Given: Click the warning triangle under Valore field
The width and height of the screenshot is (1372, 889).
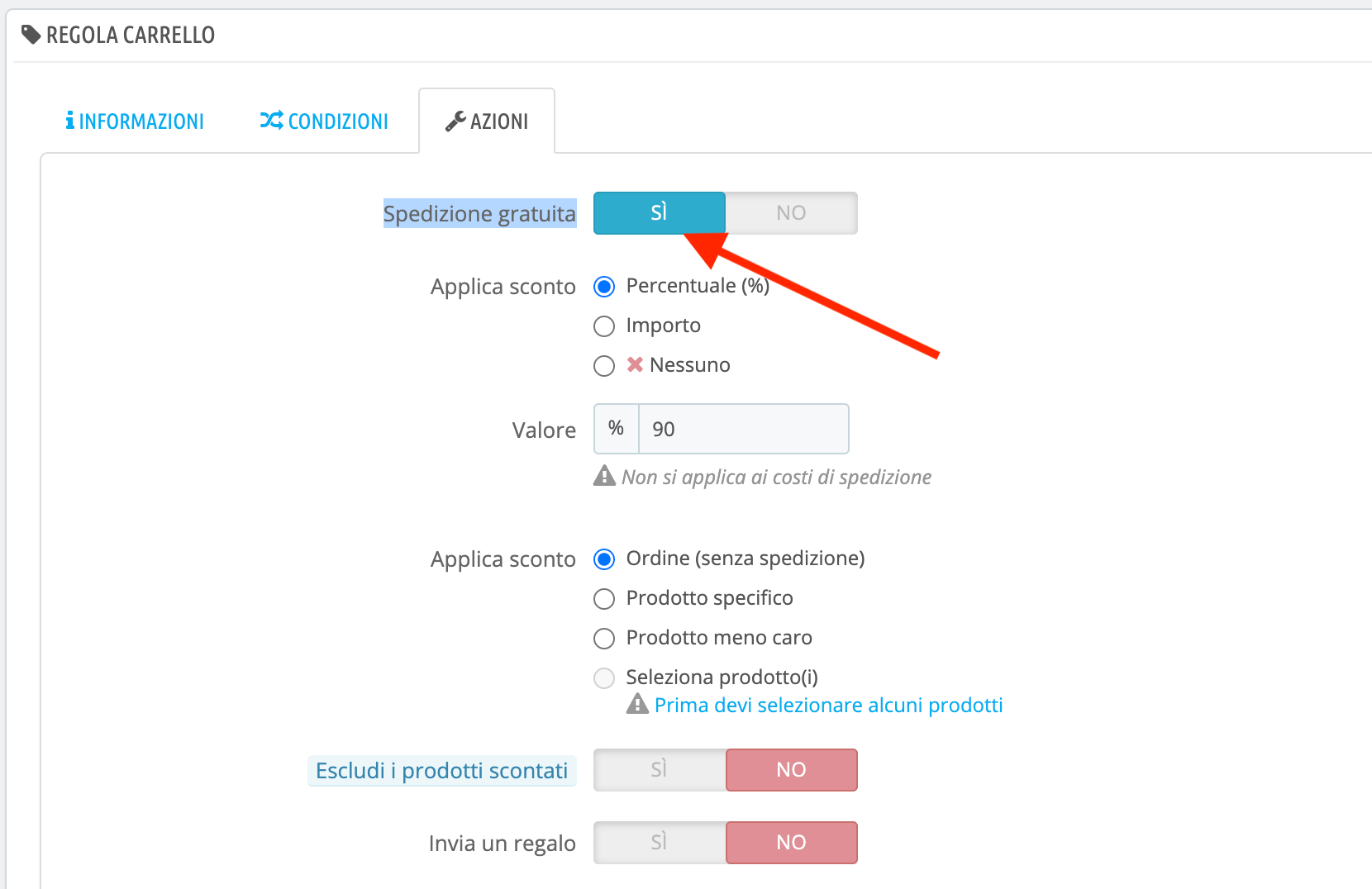Looking at the screenshot, I should click(x=604, y=476).
